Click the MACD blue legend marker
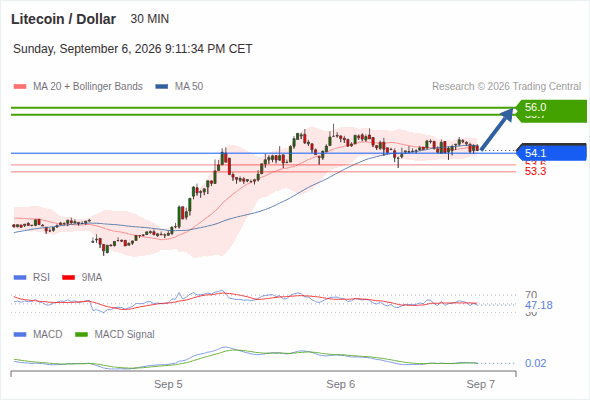Image resolution: width=590 pixels, height=400 pixels. tap(20, 335)
